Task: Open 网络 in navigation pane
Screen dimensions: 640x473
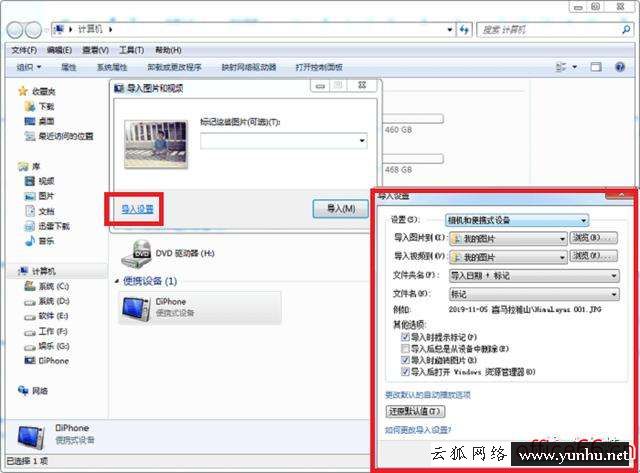Action: 33,391
